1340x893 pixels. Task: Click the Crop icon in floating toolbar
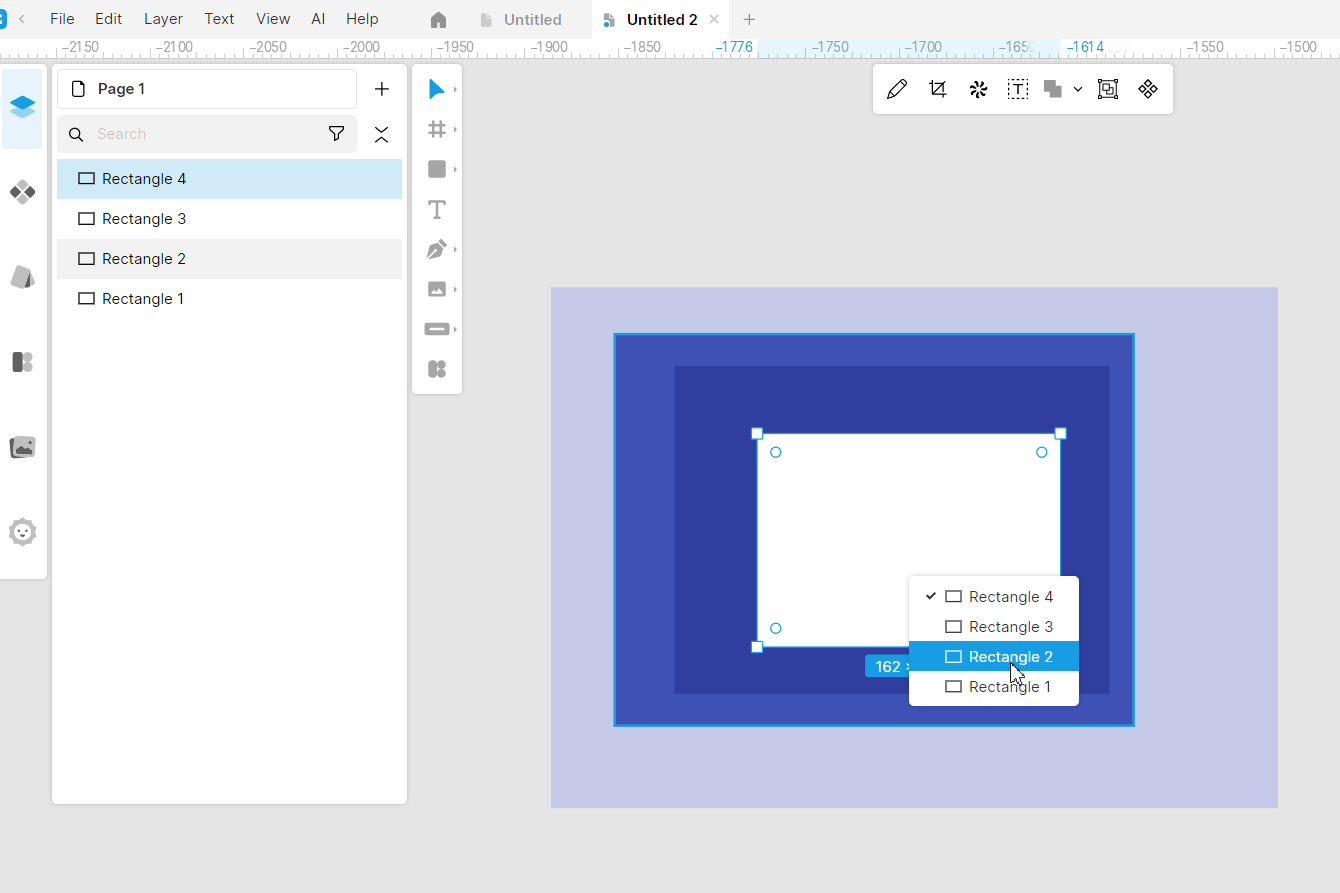click(937, 89)
